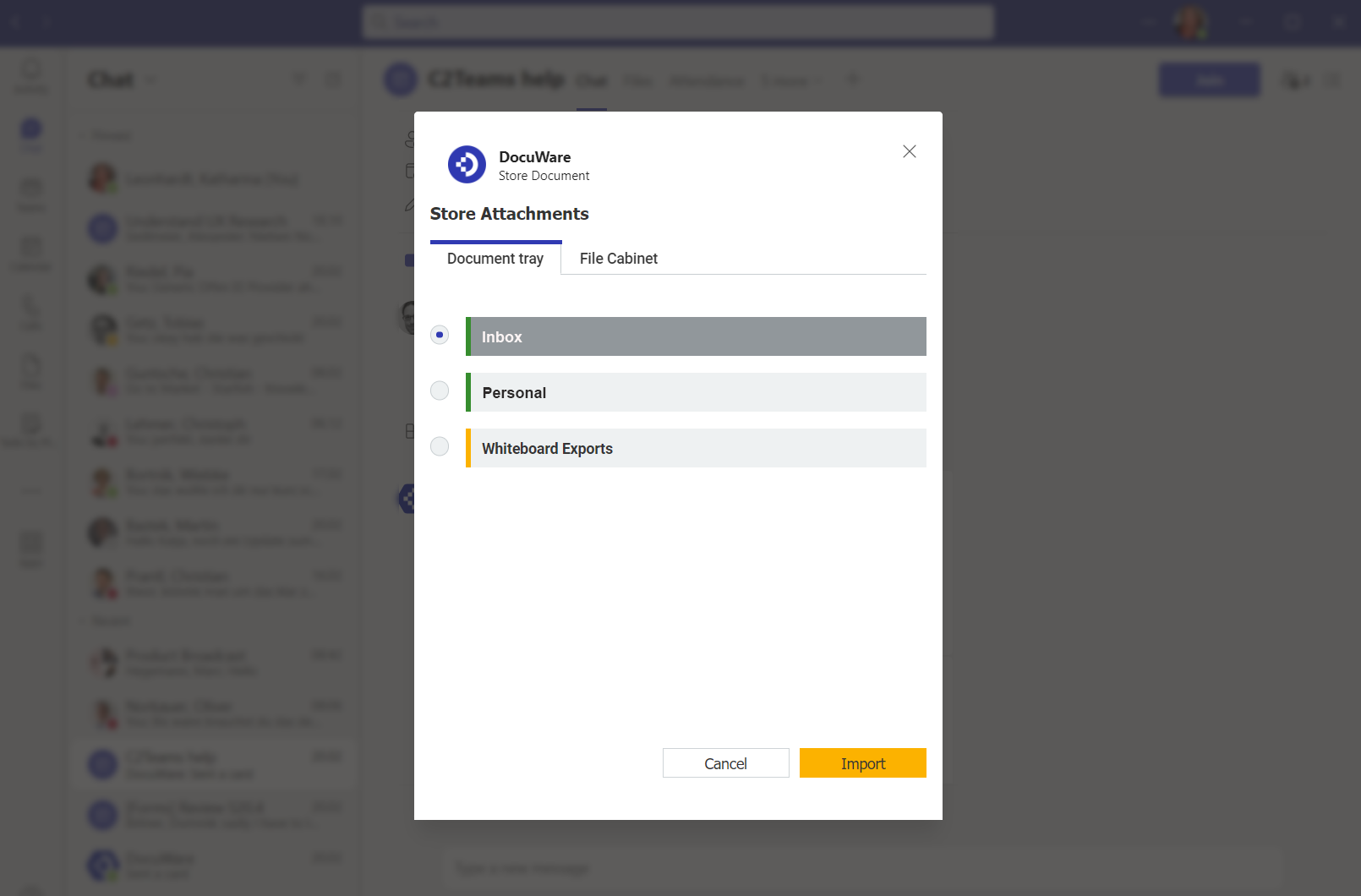Switch to the Document tray tab
The image size is (1361, 896).
(x=495, y=259)
